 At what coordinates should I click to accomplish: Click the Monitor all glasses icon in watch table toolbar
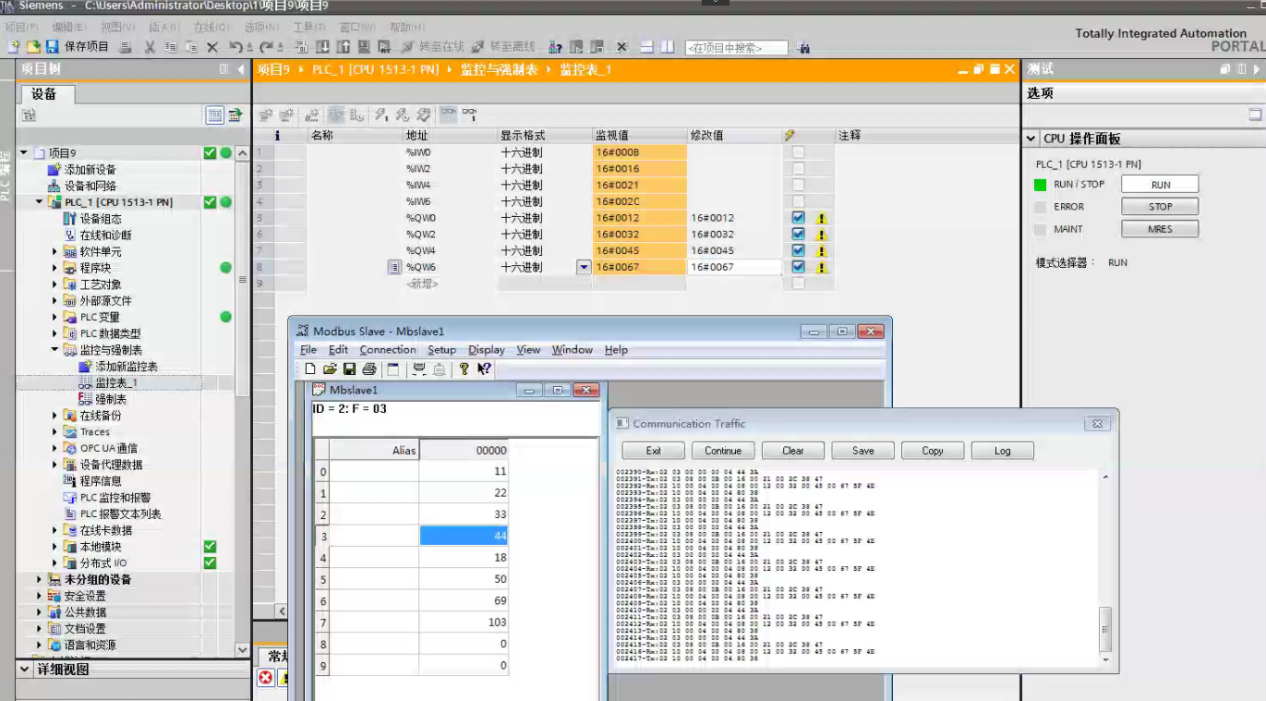point(449,115)
